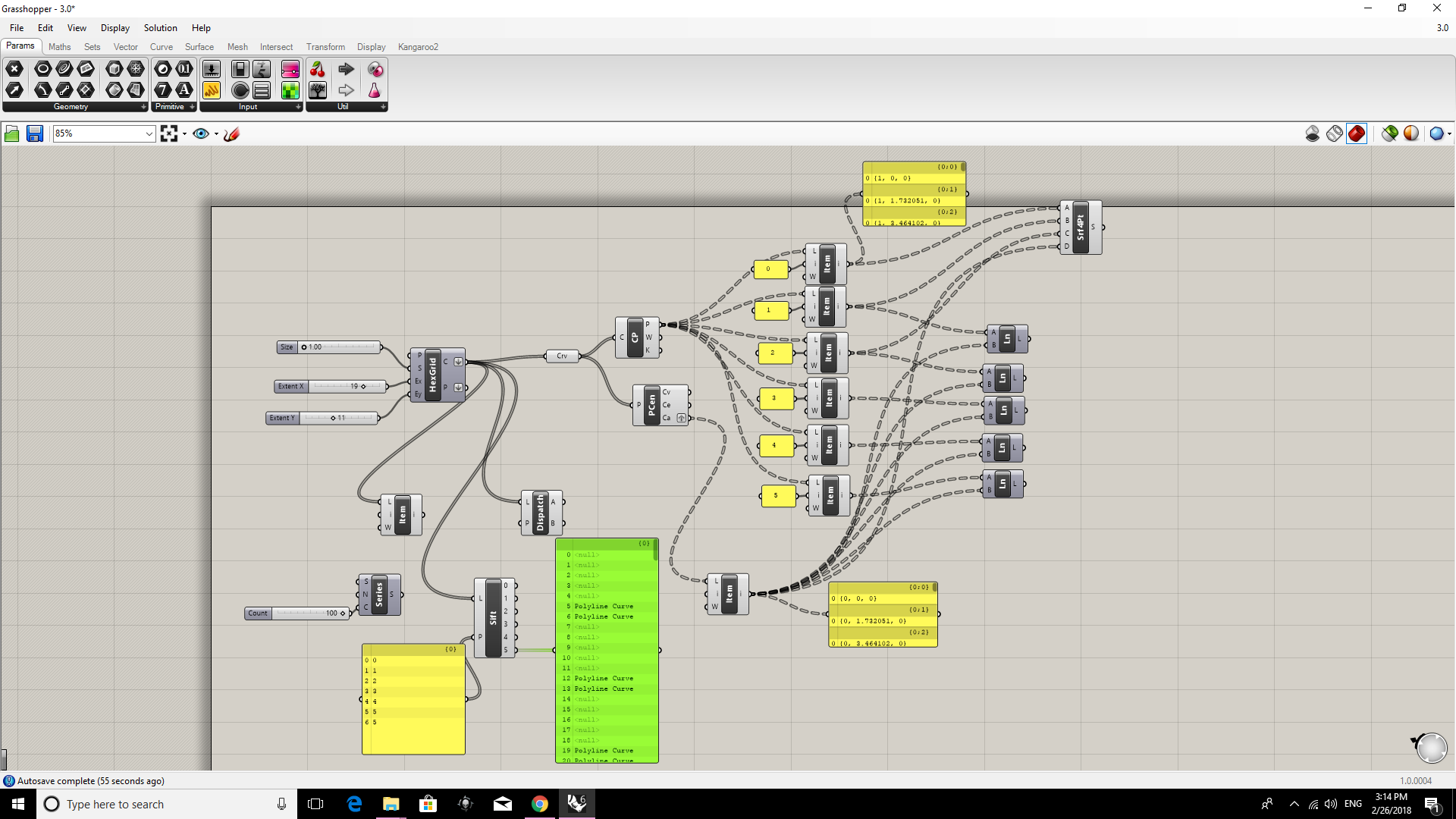This screenshot has height=819, width=1456.
Task: Switch to the Kangaroo2 tab
Action: point(418,47)
